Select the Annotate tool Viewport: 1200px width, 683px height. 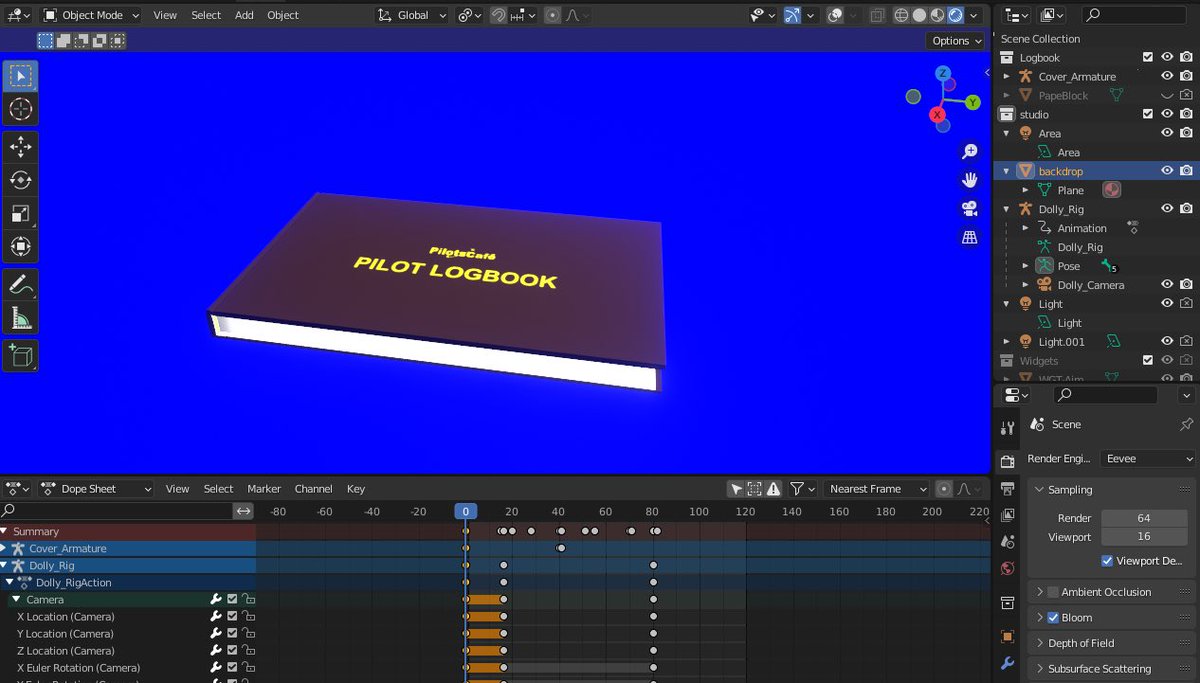click(20, 285)
